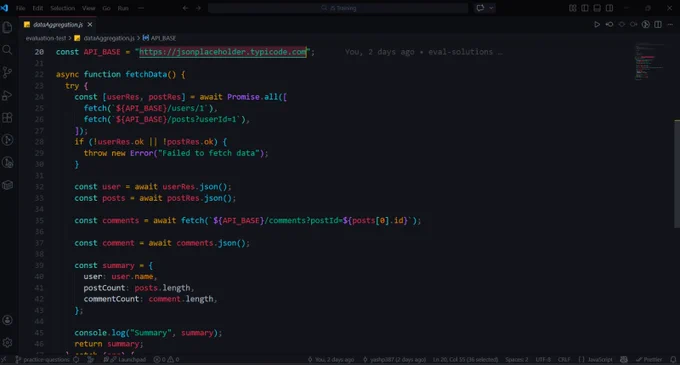The width and height of the screenshot is (680, 365).
Task: Click the 'Failed to fetch data' string
Action: click(x=208, y=153)
